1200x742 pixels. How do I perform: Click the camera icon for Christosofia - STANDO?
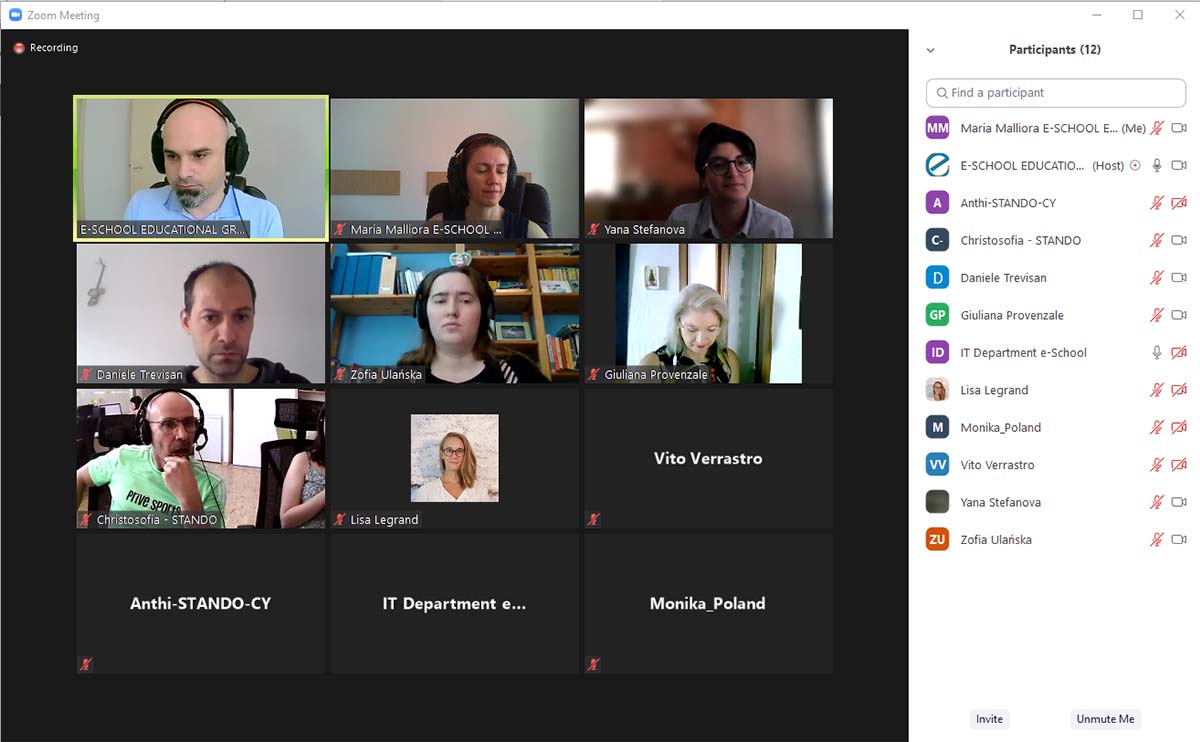click(x=1179, y=240)
